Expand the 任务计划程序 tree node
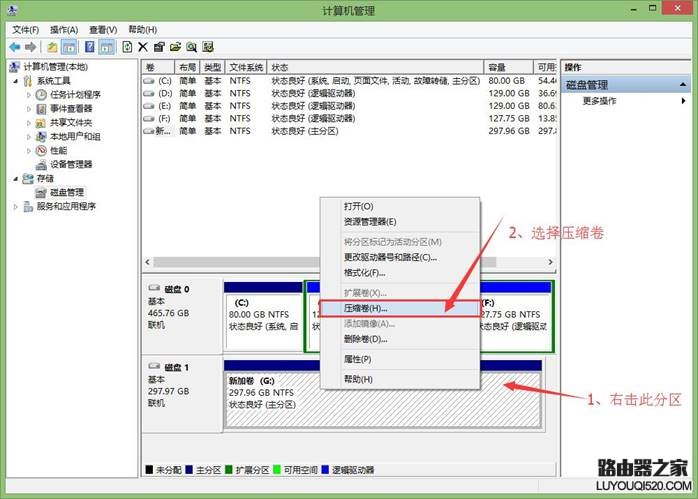 29,95
